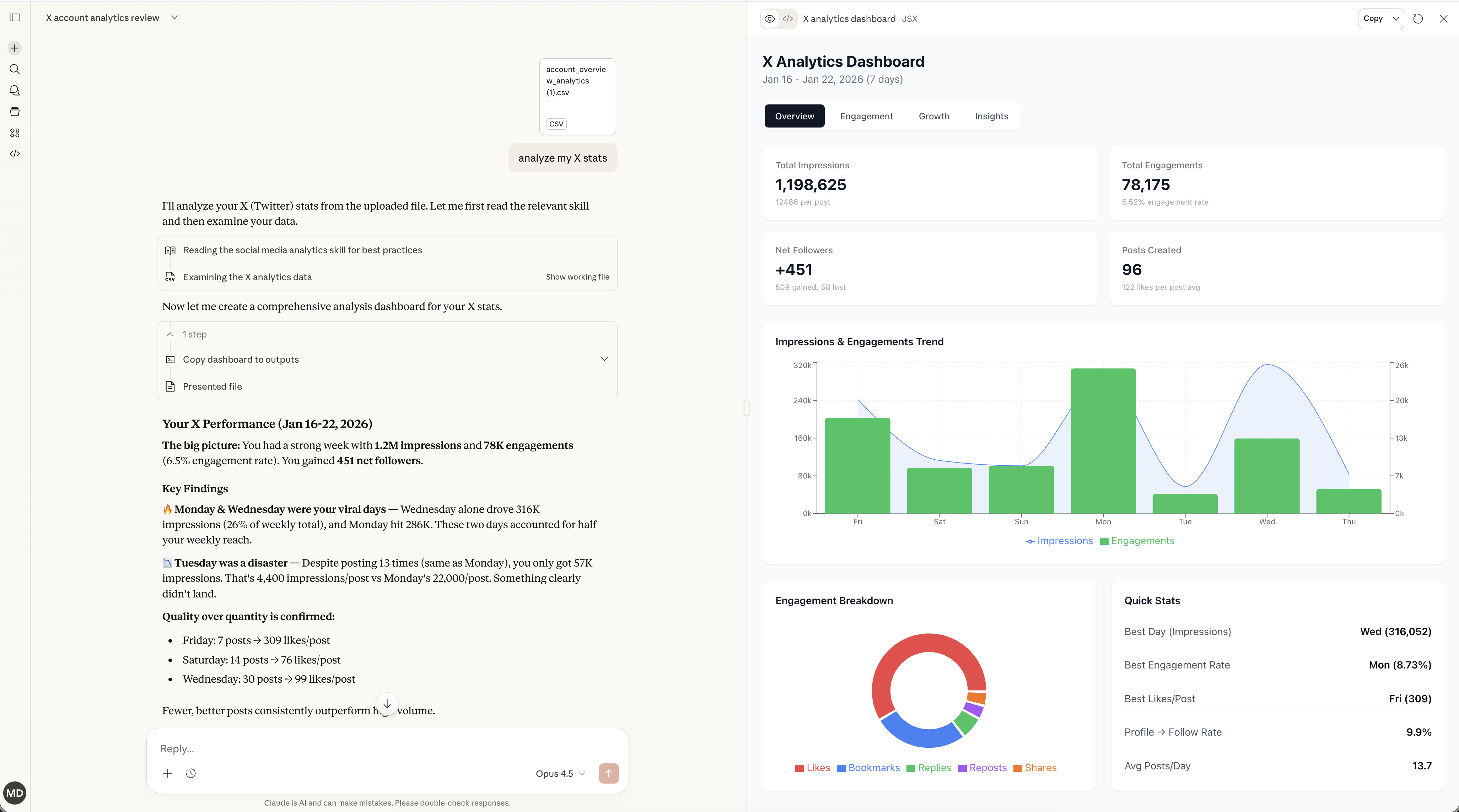
Task: Send the message with arrow button
Action: pyautogui.click(x=609, y=773)
